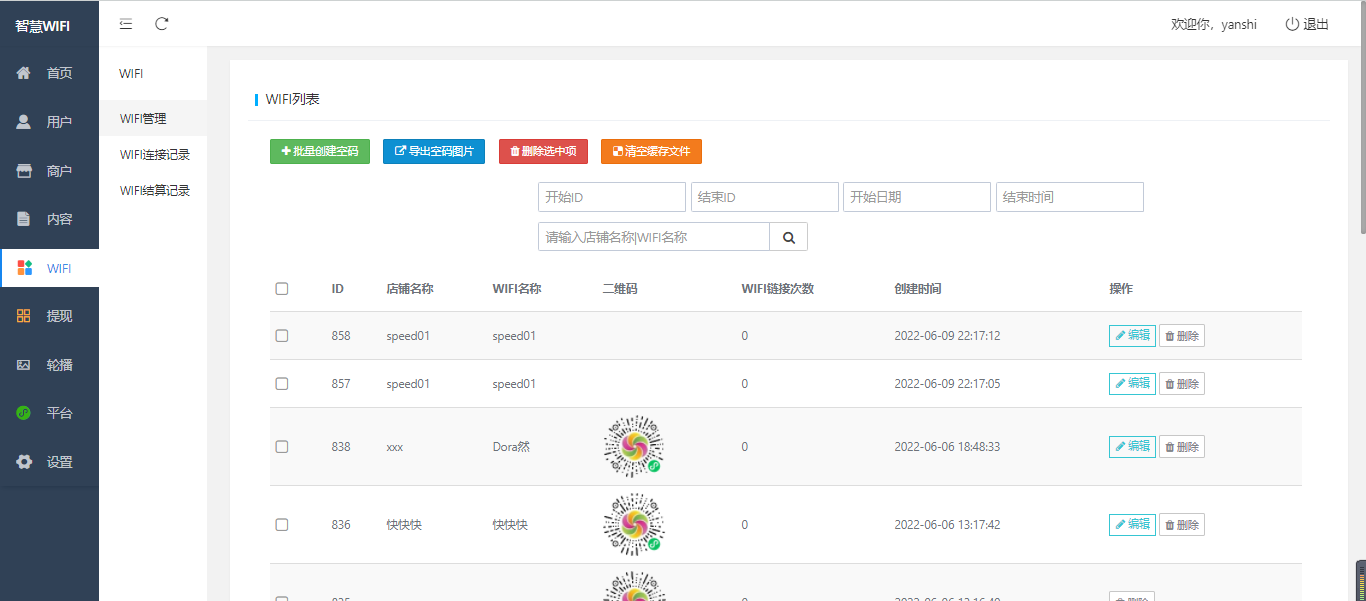Open the 提现 menu item

click(x=49, y=316)
